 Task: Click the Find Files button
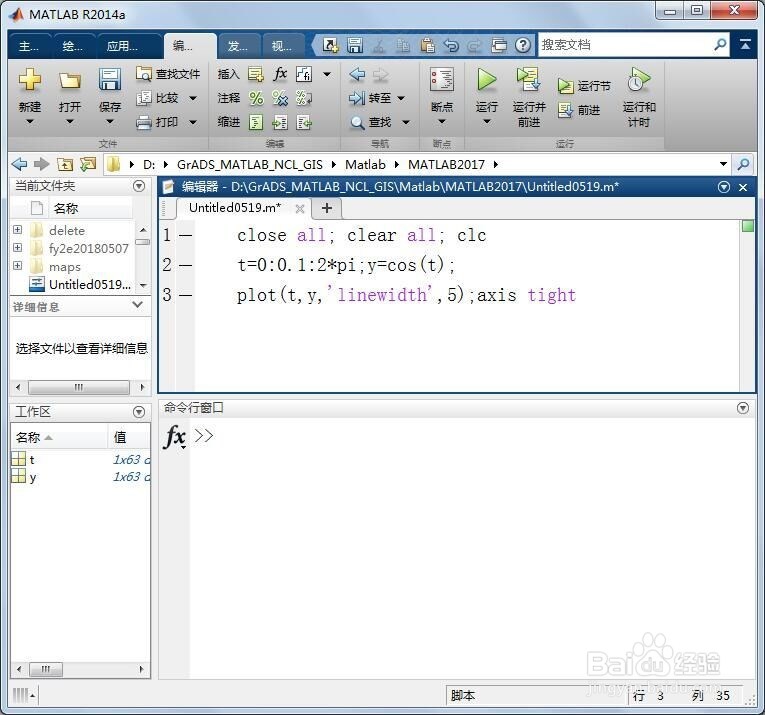pos(168,74)
